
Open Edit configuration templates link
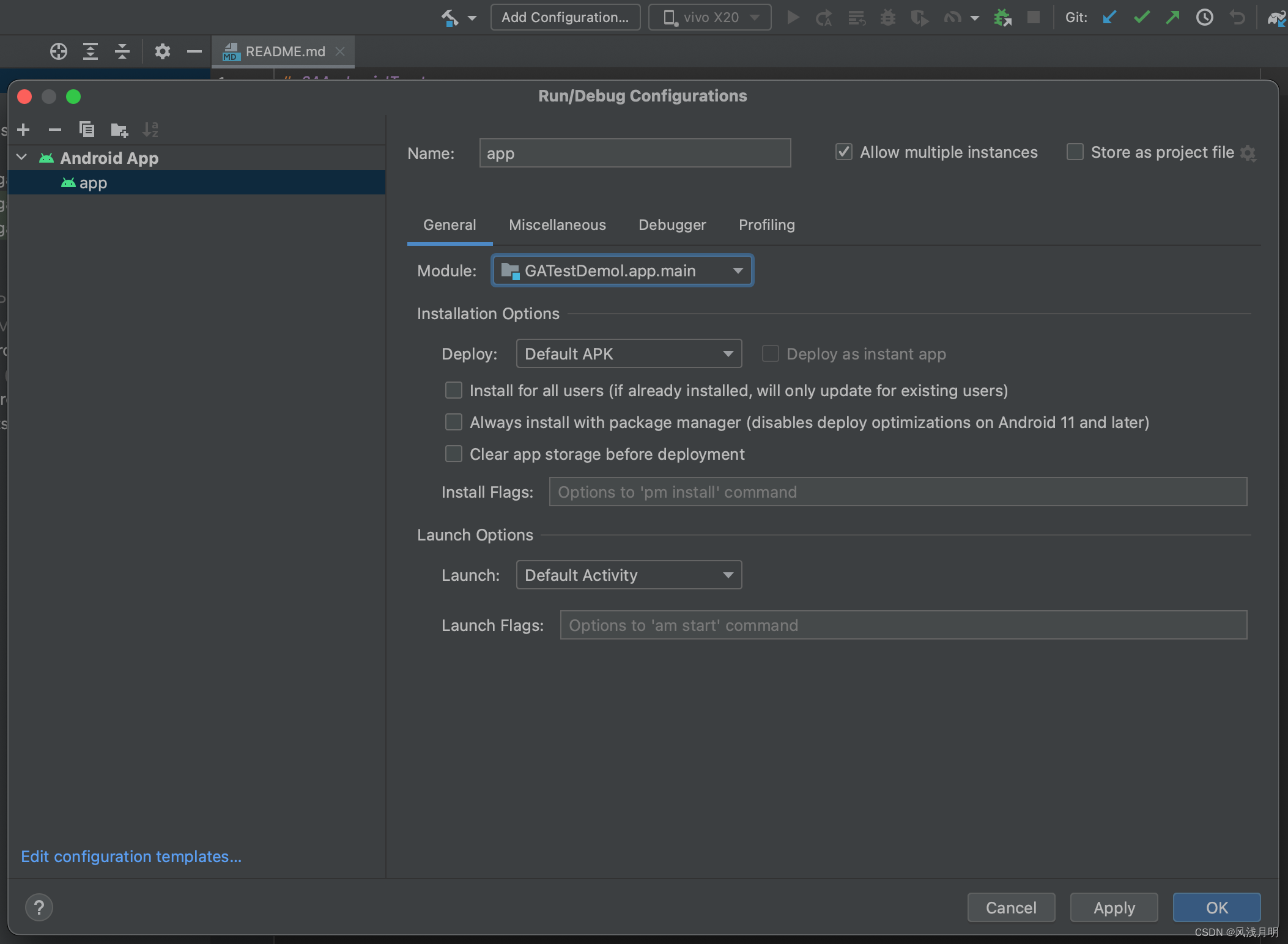[x=131, y=856]
